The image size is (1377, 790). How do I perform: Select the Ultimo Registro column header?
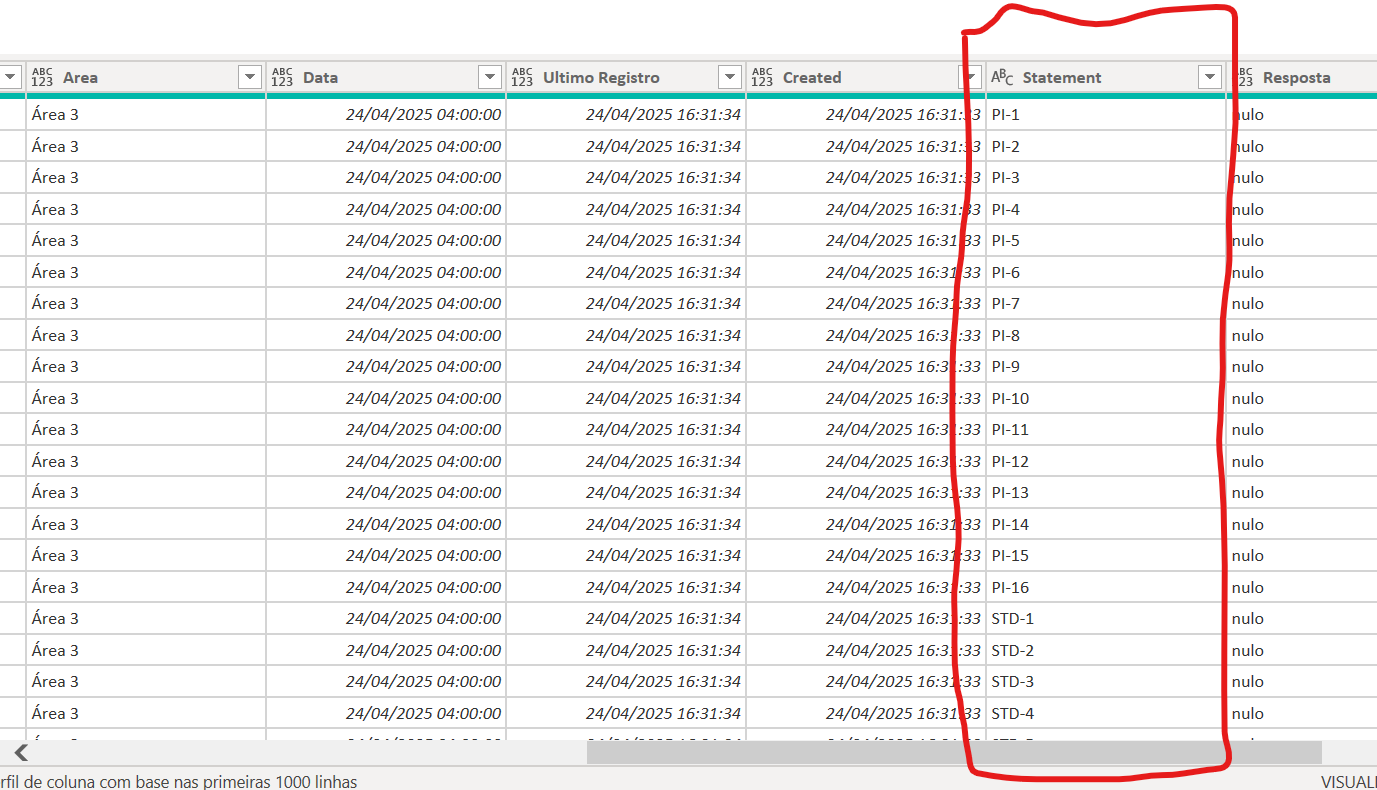click(x=626, y=77)
